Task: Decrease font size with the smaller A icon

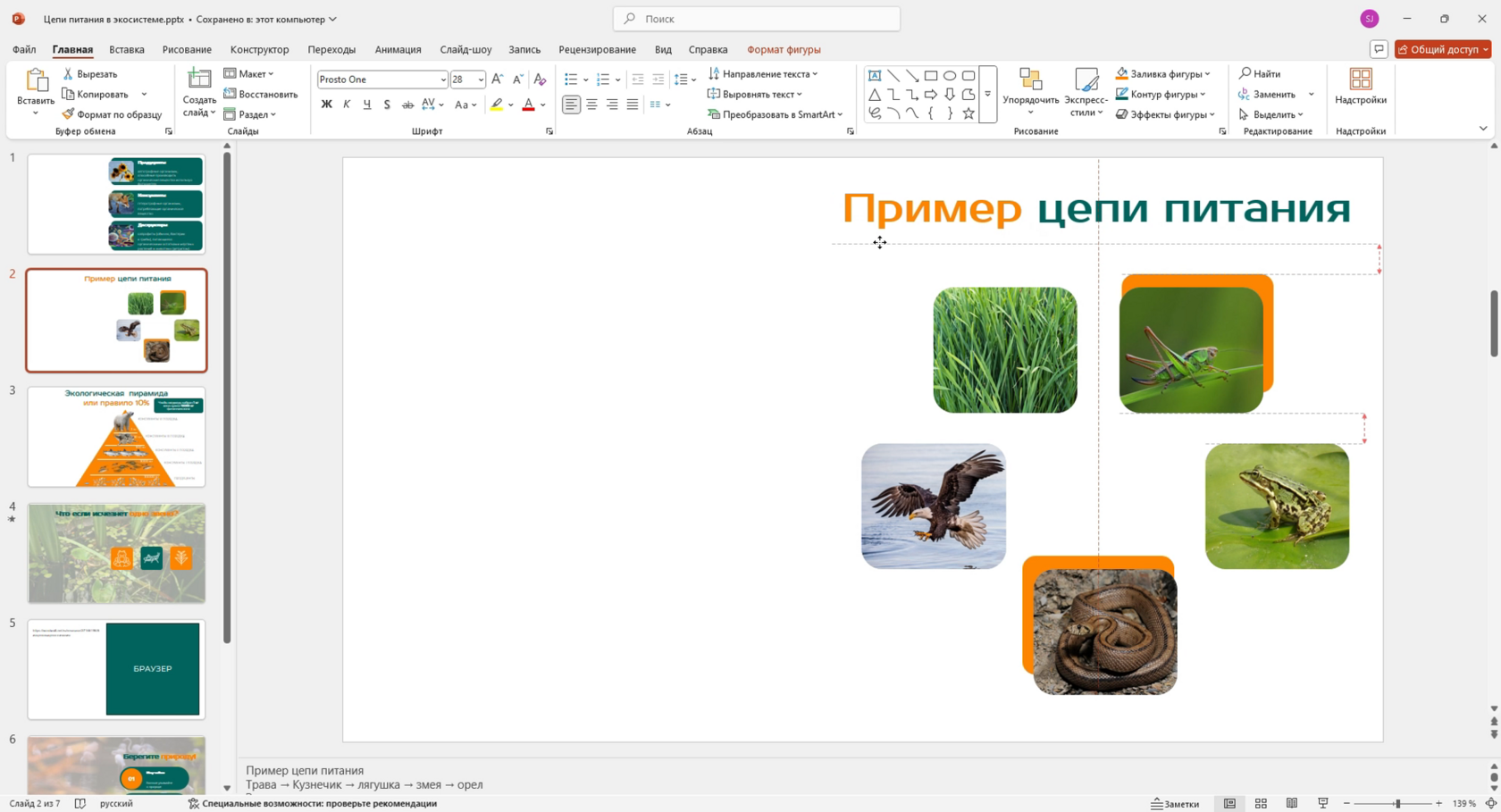Action: [x=517, y=80]
